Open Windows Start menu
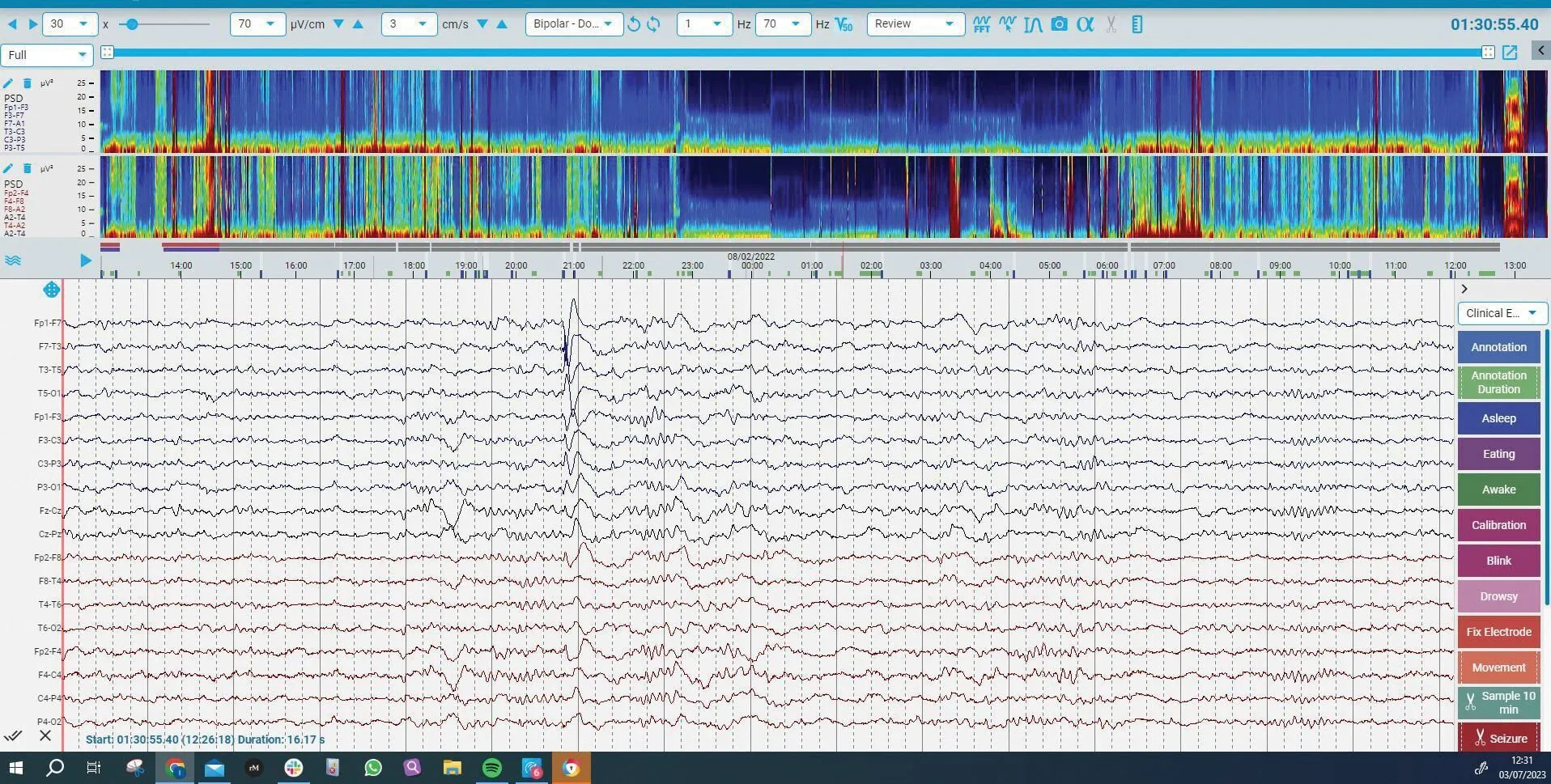 coord(15,768)
